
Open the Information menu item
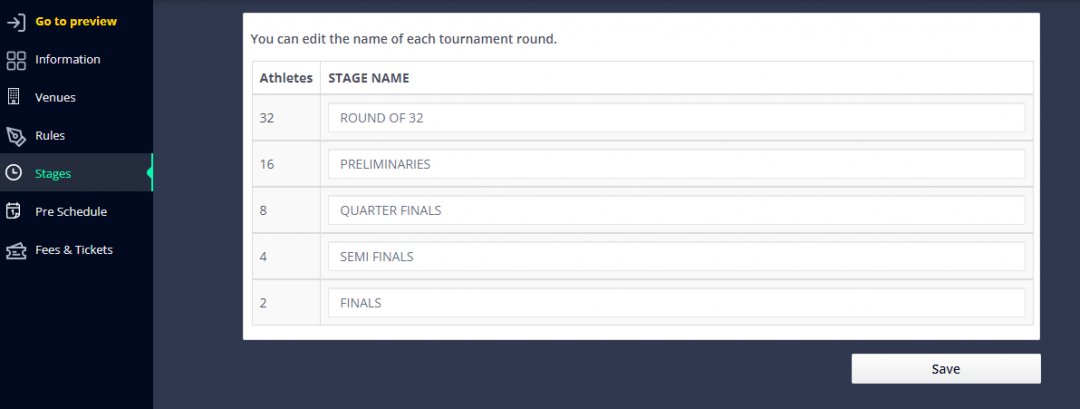(76, 60)
